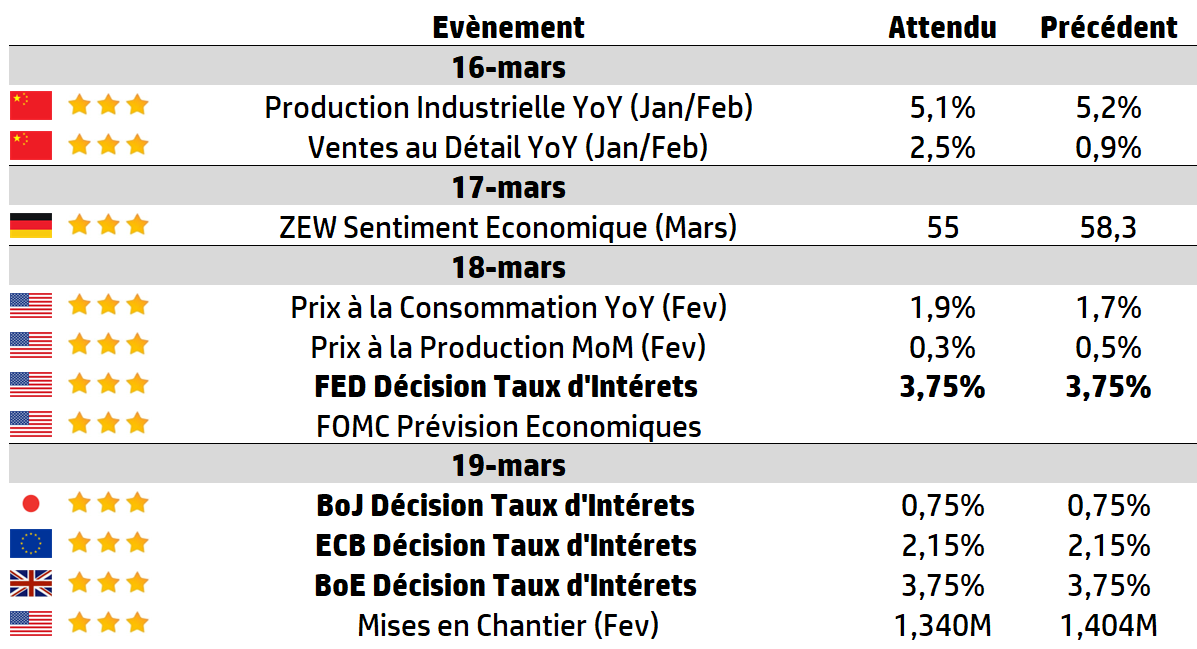Select the 18-mars date header row
The width and height of the screenshot is (1197, 649).
[x=508, y=267]
